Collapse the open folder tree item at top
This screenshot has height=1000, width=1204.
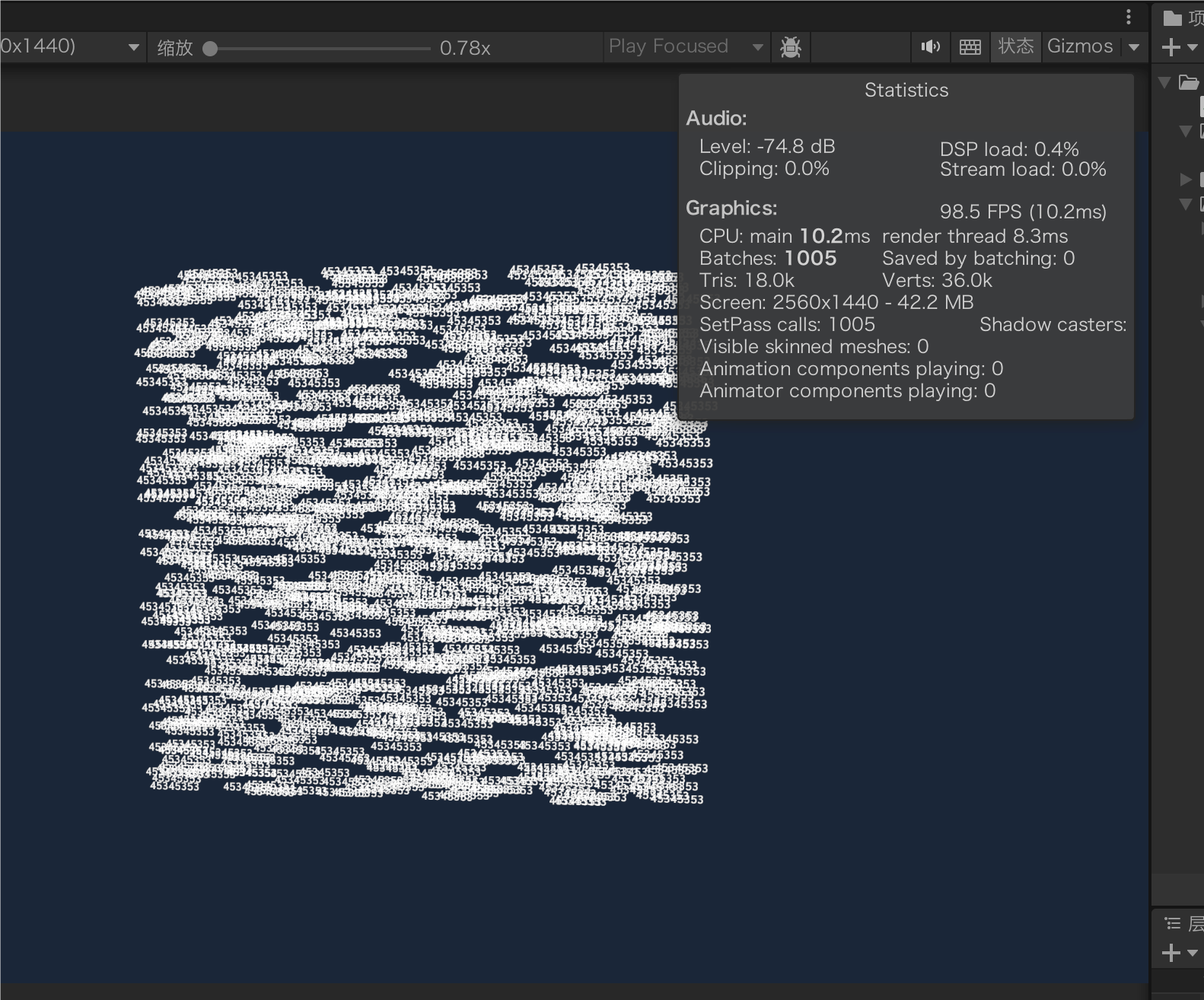click(1164, 82)
